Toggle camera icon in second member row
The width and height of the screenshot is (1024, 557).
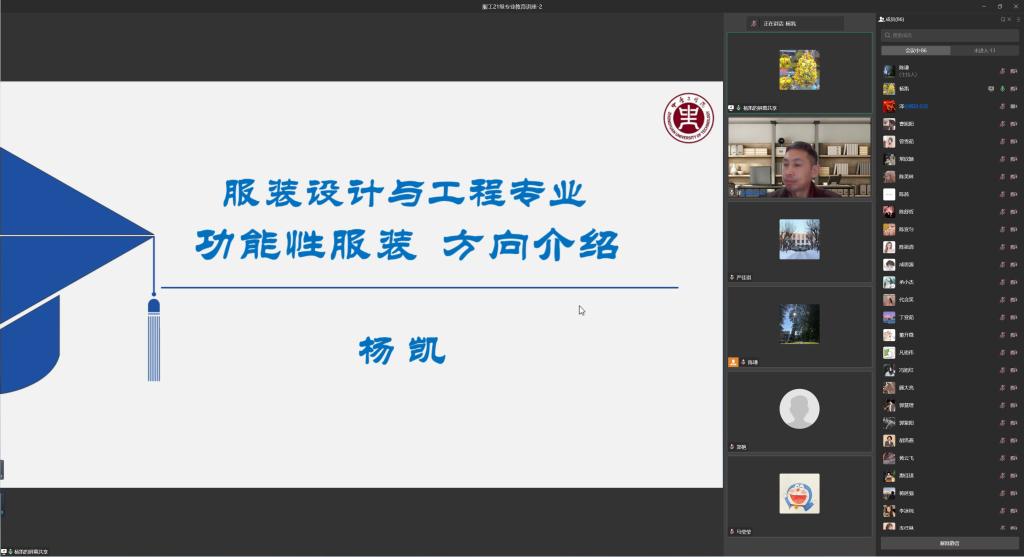coord(1013,88)
